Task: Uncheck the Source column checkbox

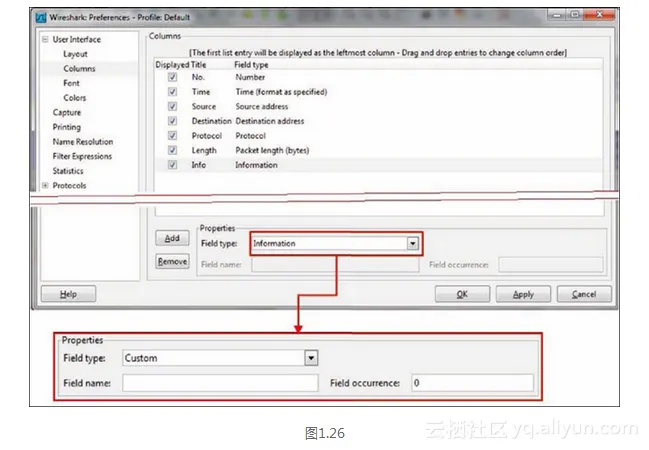Action: tap(172, 106)
